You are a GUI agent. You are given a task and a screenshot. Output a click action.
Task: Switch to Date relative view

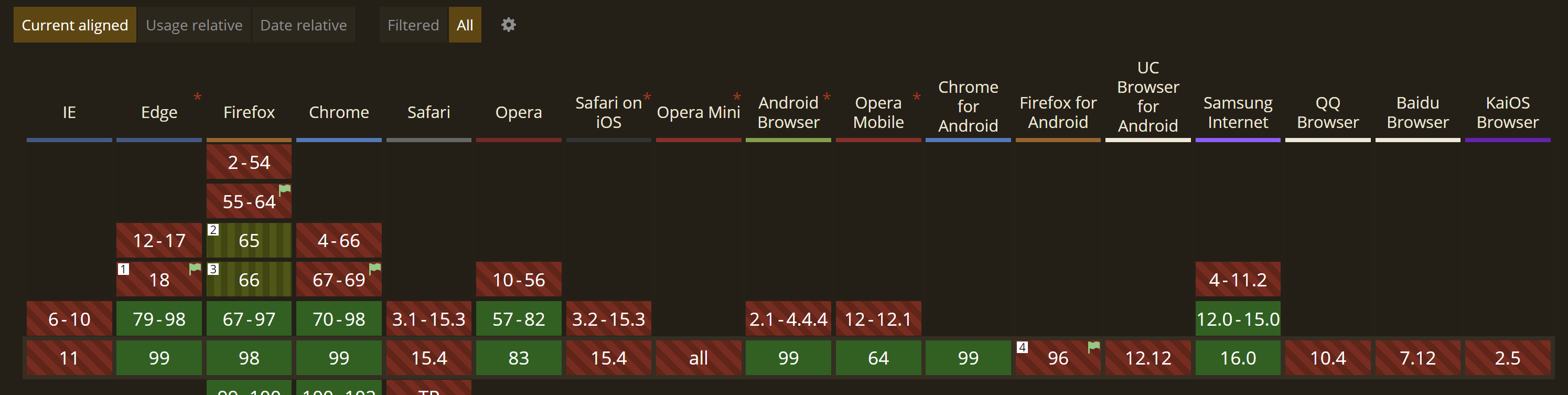[303, 25]
